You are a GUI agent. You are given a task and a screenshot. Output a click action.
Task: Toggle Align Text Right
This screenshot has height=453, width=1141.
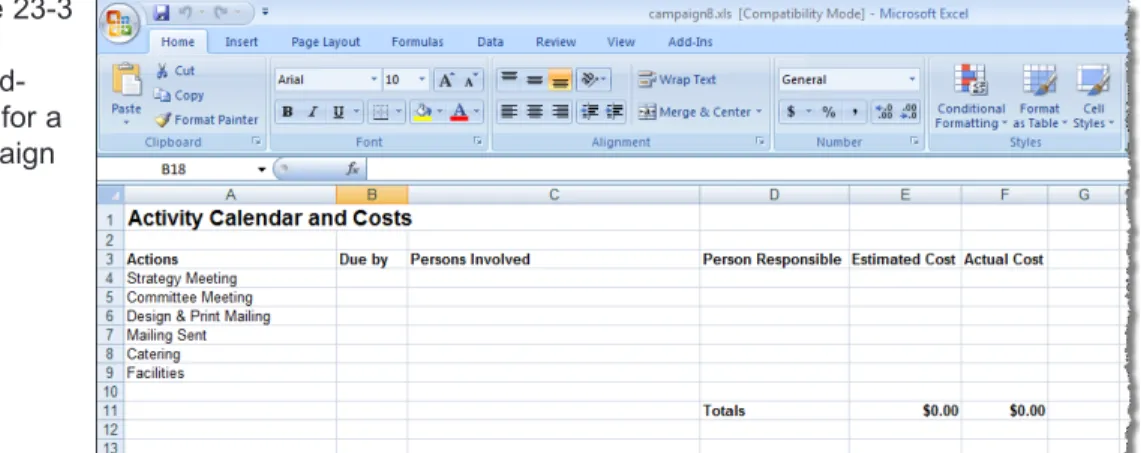click(560, 112)
